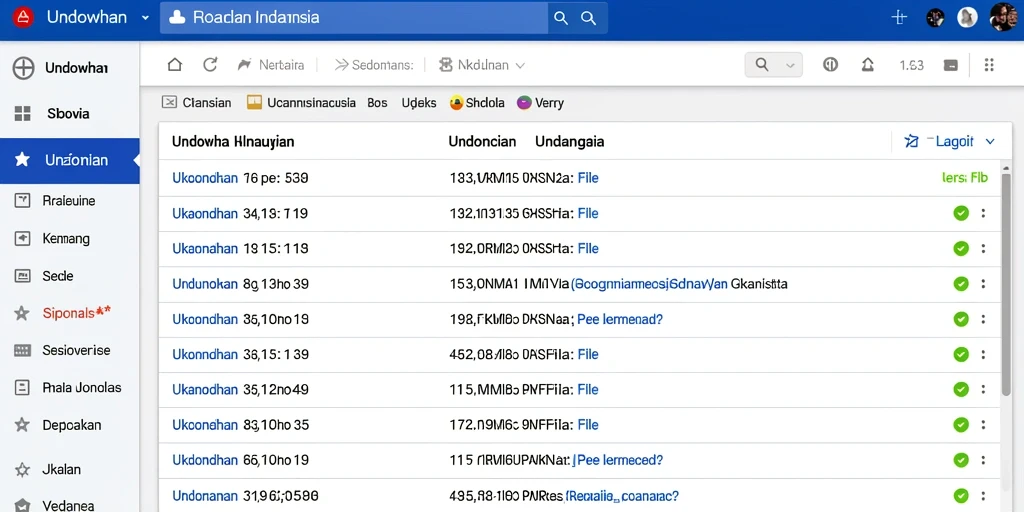Click the dark rectangle icon next to 1.63
The width and height of the screenshot is (1024, 512).
tap(951, 65)
